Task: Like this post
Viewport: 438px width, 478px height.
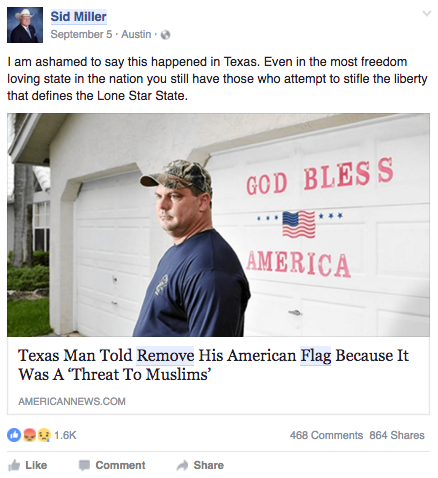Action: pos(27,465)
